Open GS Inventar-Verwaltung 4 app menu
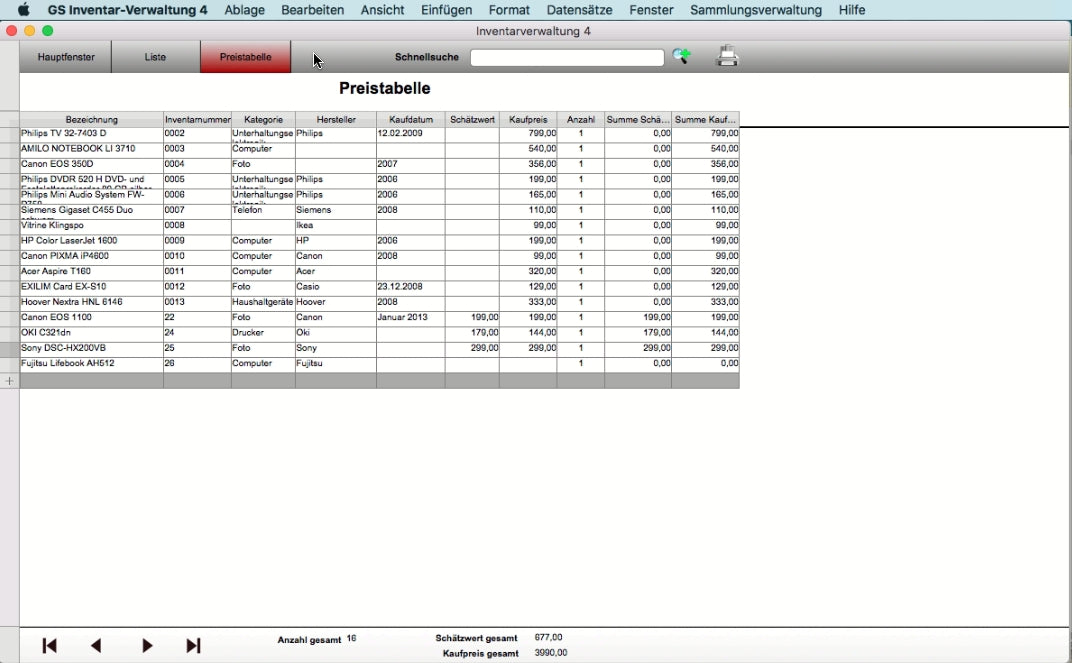 point(127,10)
